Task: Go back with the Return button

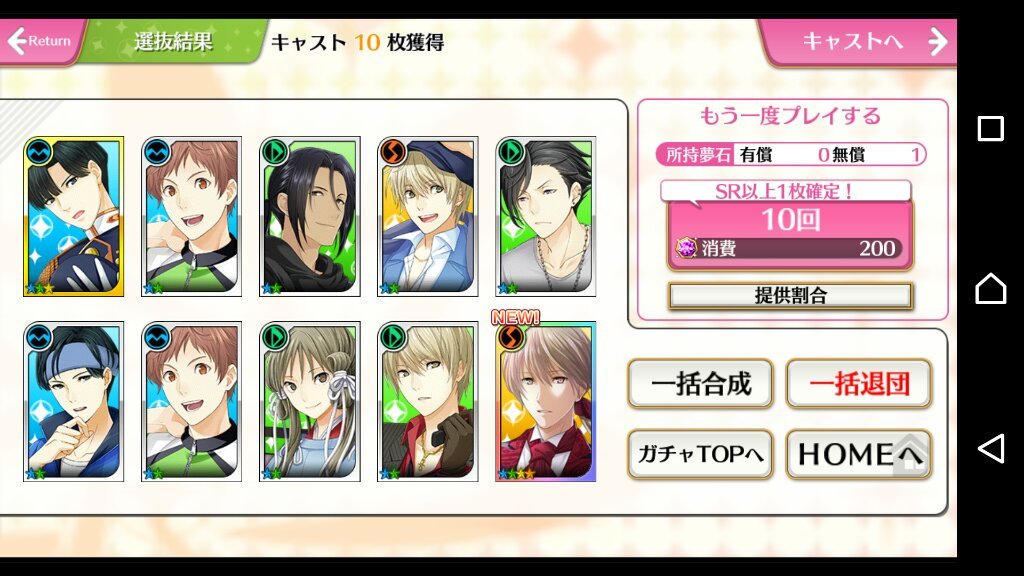Action: pyautogui.click(x=40, y=41)
